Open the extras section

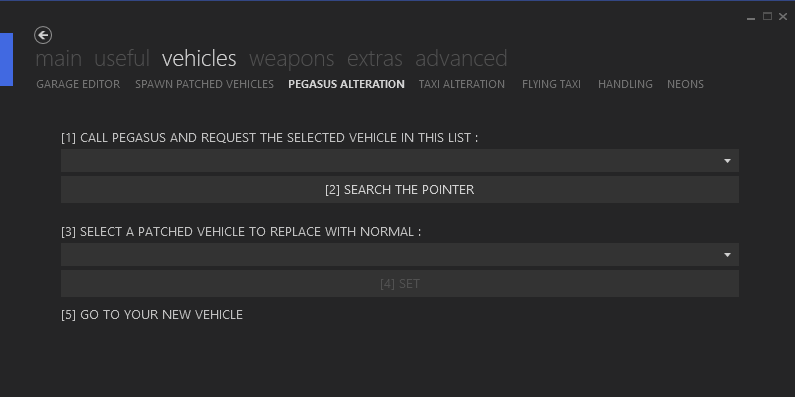375,59
